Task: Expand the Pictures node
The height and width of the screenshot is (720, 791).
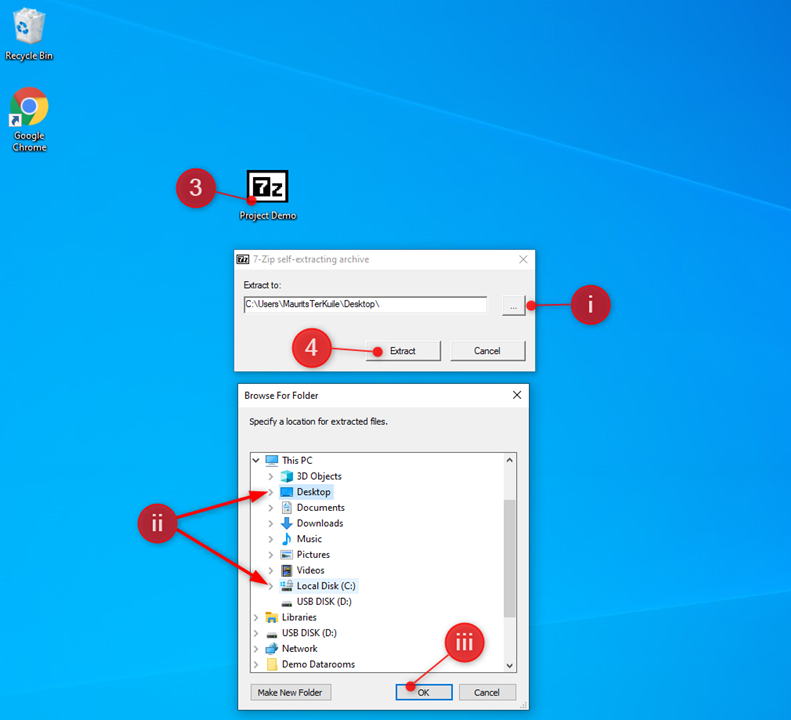Action: [x=271, y=555]
